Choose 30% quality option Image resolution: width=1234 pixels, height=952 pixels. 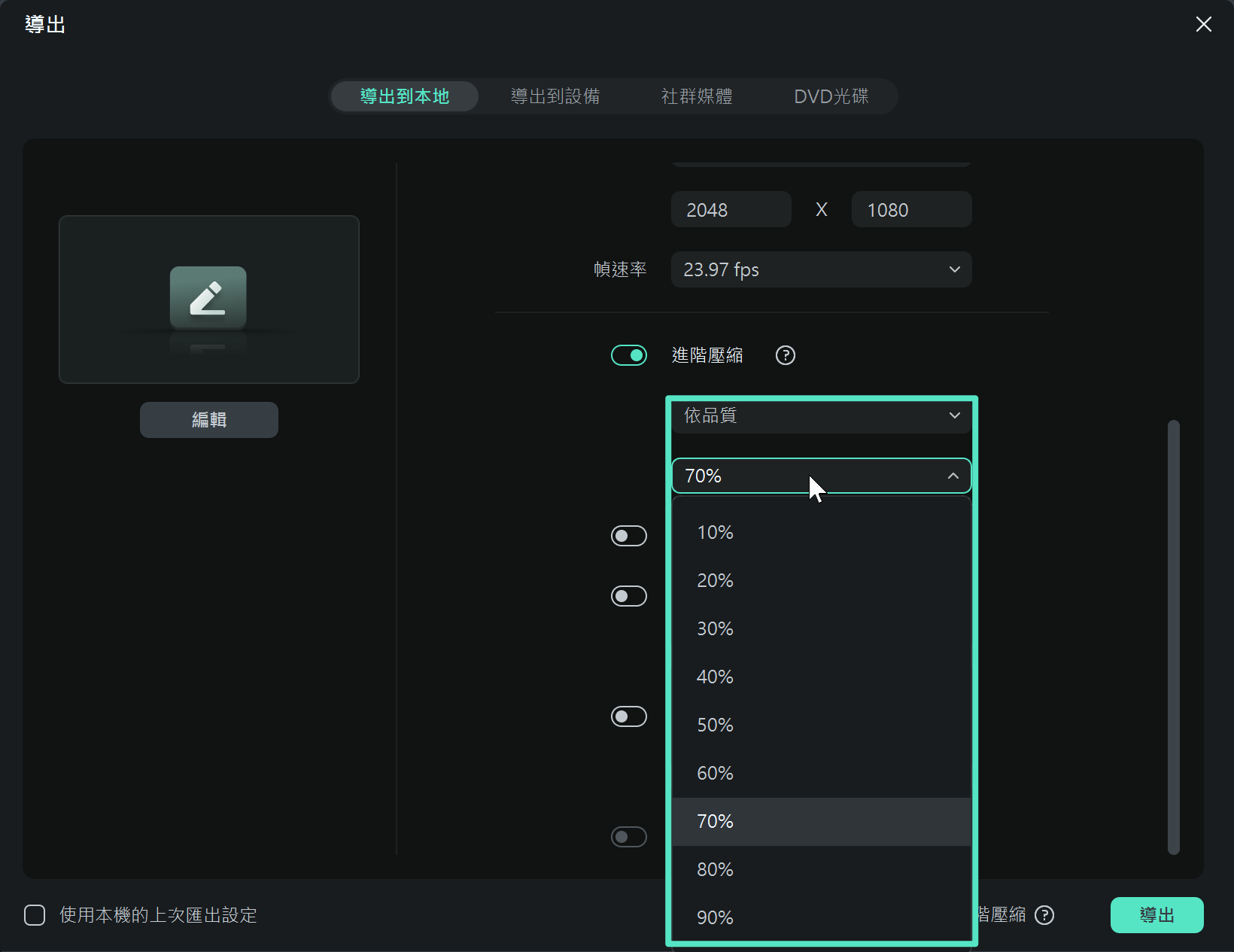(x=822, y=629)
